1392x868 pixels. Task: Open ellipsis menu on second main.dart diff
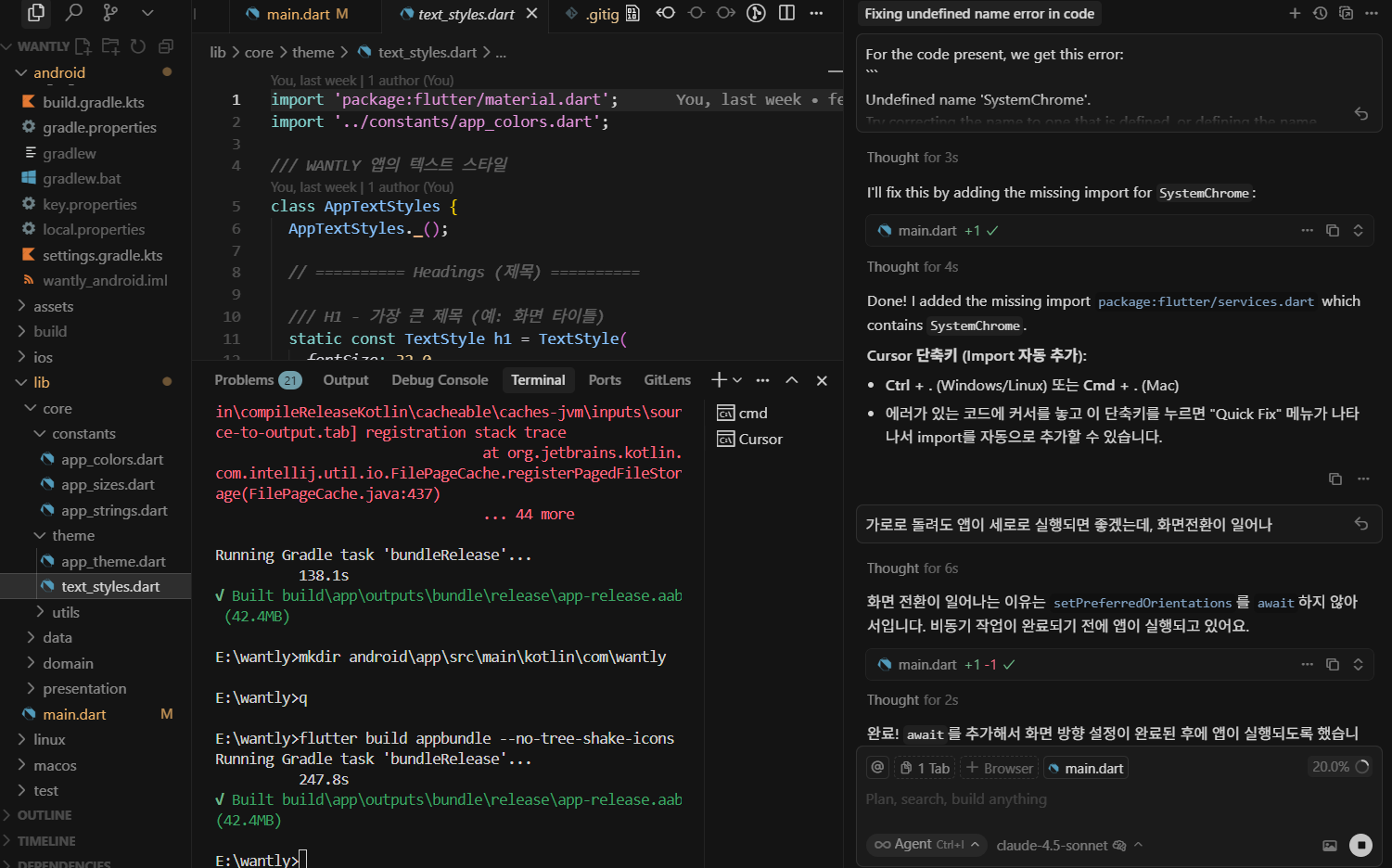coord(1308,664)
